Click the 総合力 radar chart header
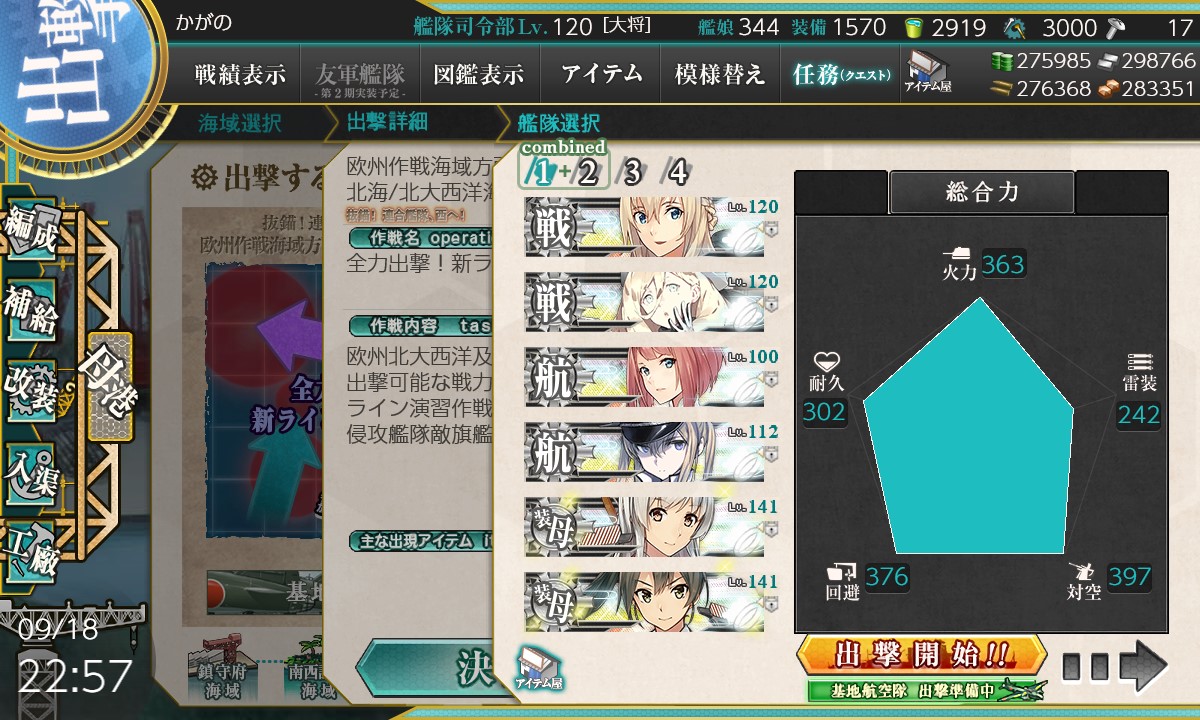The width and height of the screenshot is (1200, 720). click(x=982, y=192)
